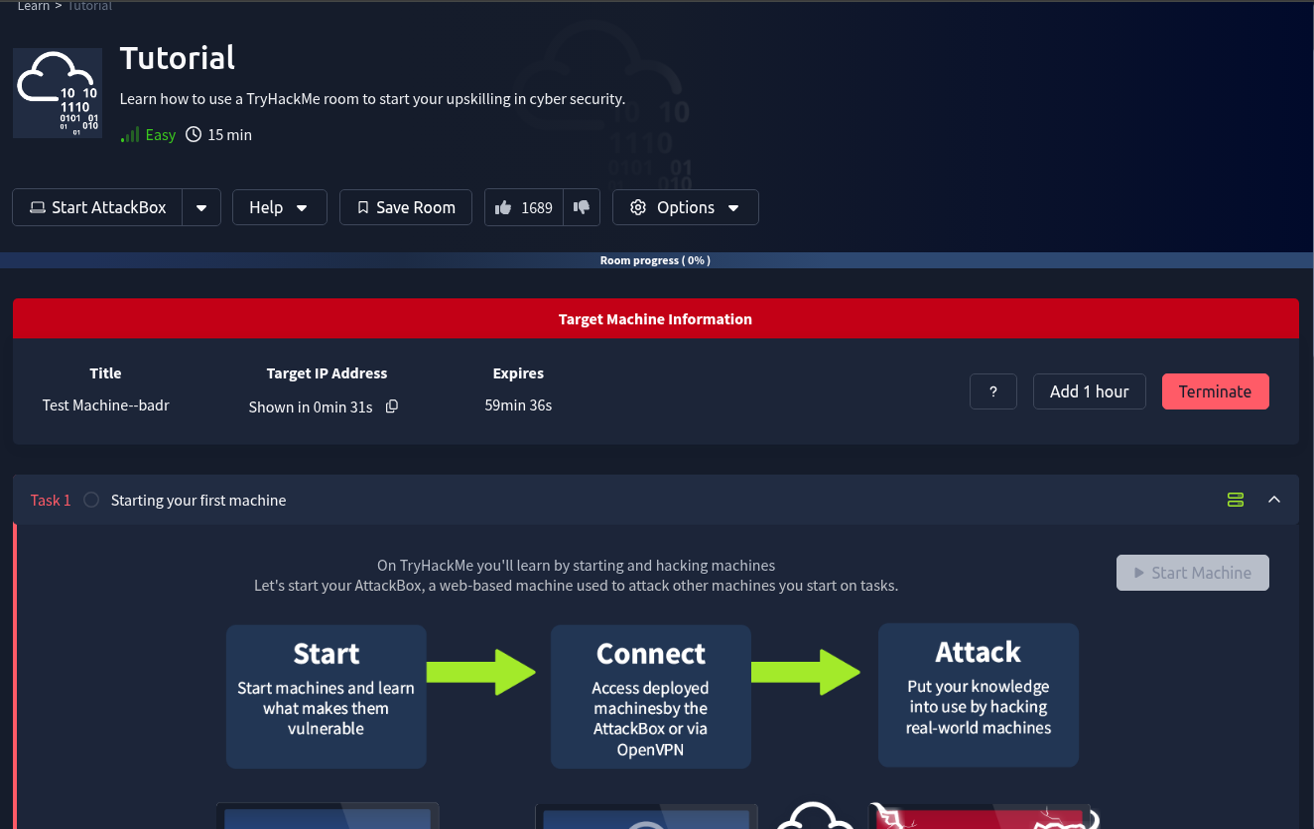Click the thumbs up icon
The image size is (1314, 829).
[501, 207]
